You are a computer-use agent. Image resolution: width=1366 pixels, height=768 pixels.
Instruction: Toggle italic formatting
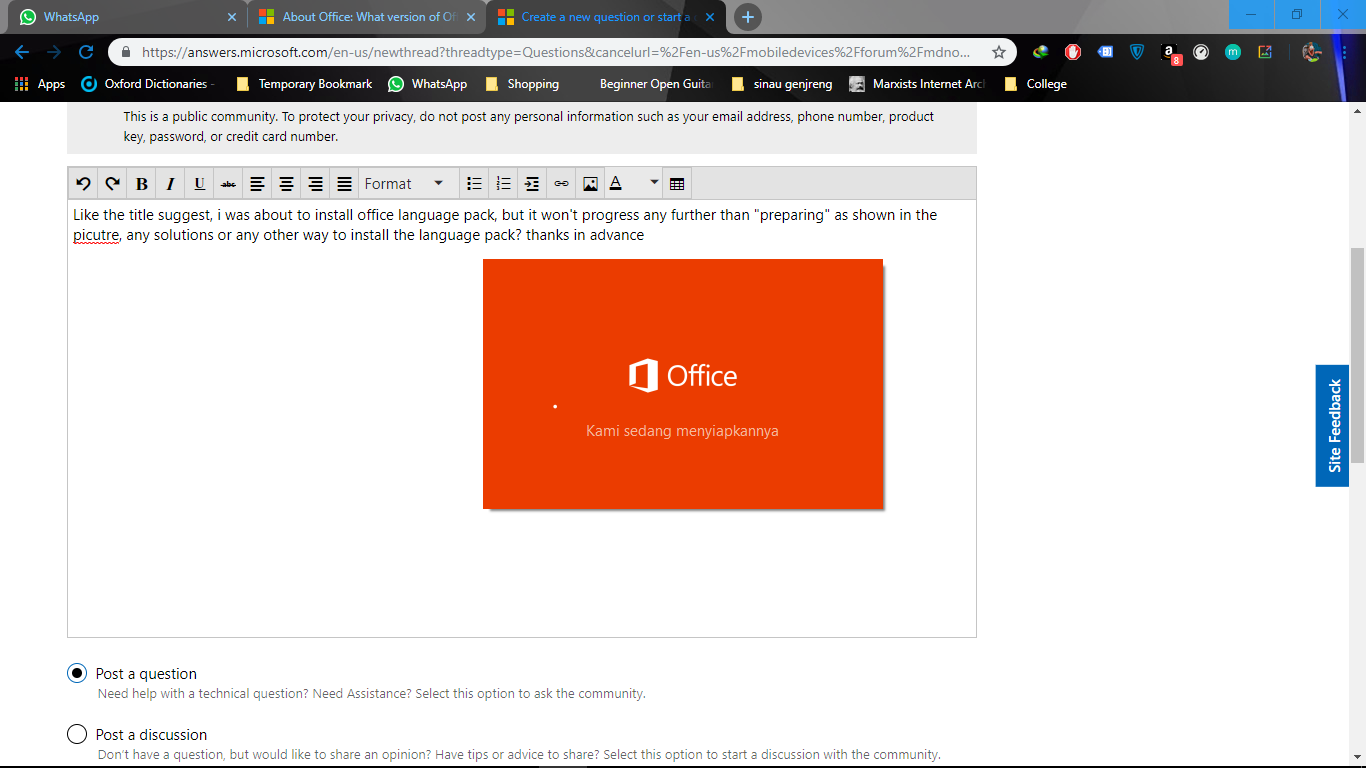click(171, 184)
